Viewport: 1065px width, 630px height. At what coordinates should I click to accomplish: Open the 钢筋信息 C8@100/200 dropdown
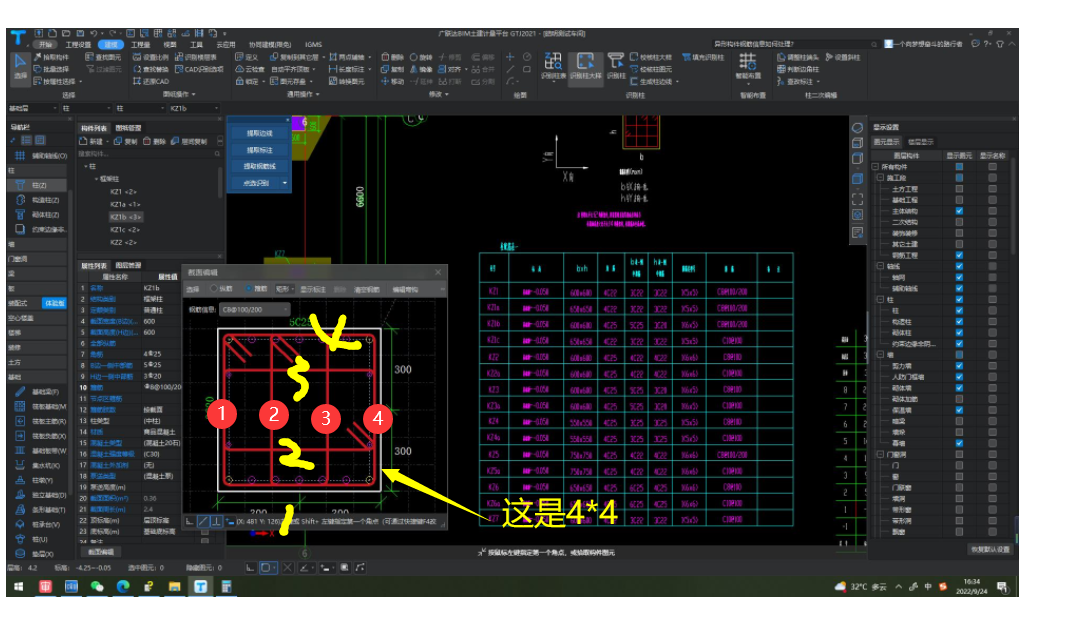point(255,310)
